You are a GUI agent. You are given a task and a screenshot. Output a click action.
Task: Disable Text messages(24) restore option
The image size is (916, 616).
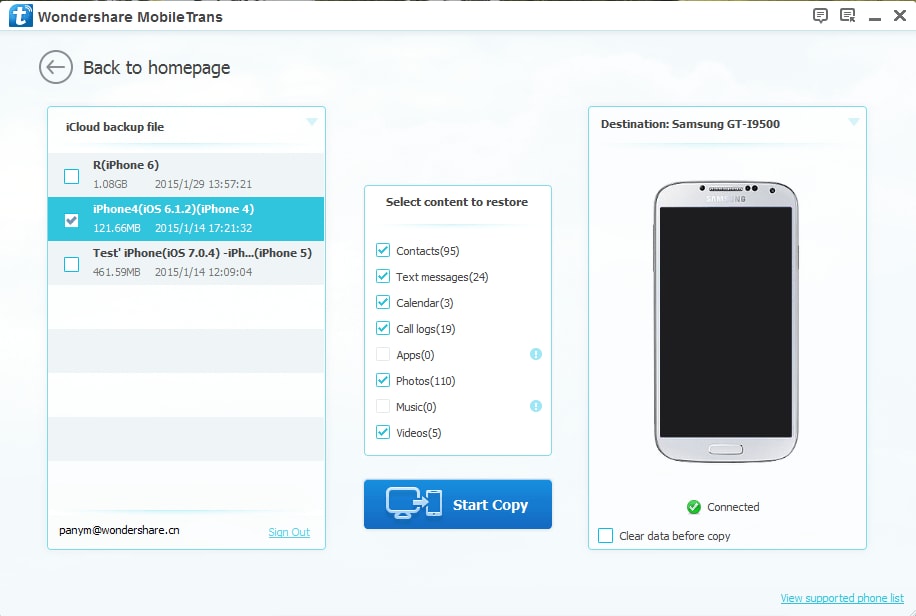(381, 276)
